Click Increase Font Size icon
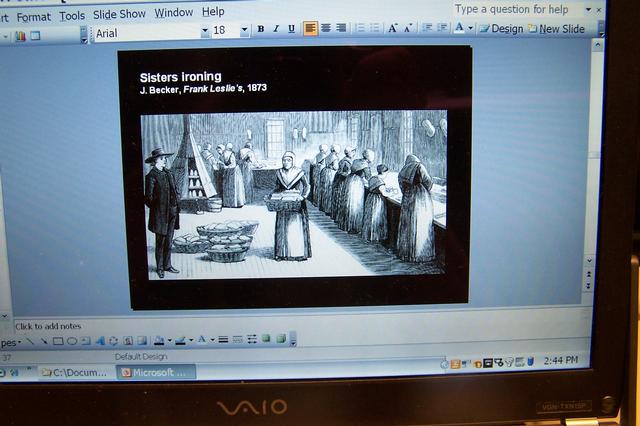The image size is (640, 426). click(393, 28)
